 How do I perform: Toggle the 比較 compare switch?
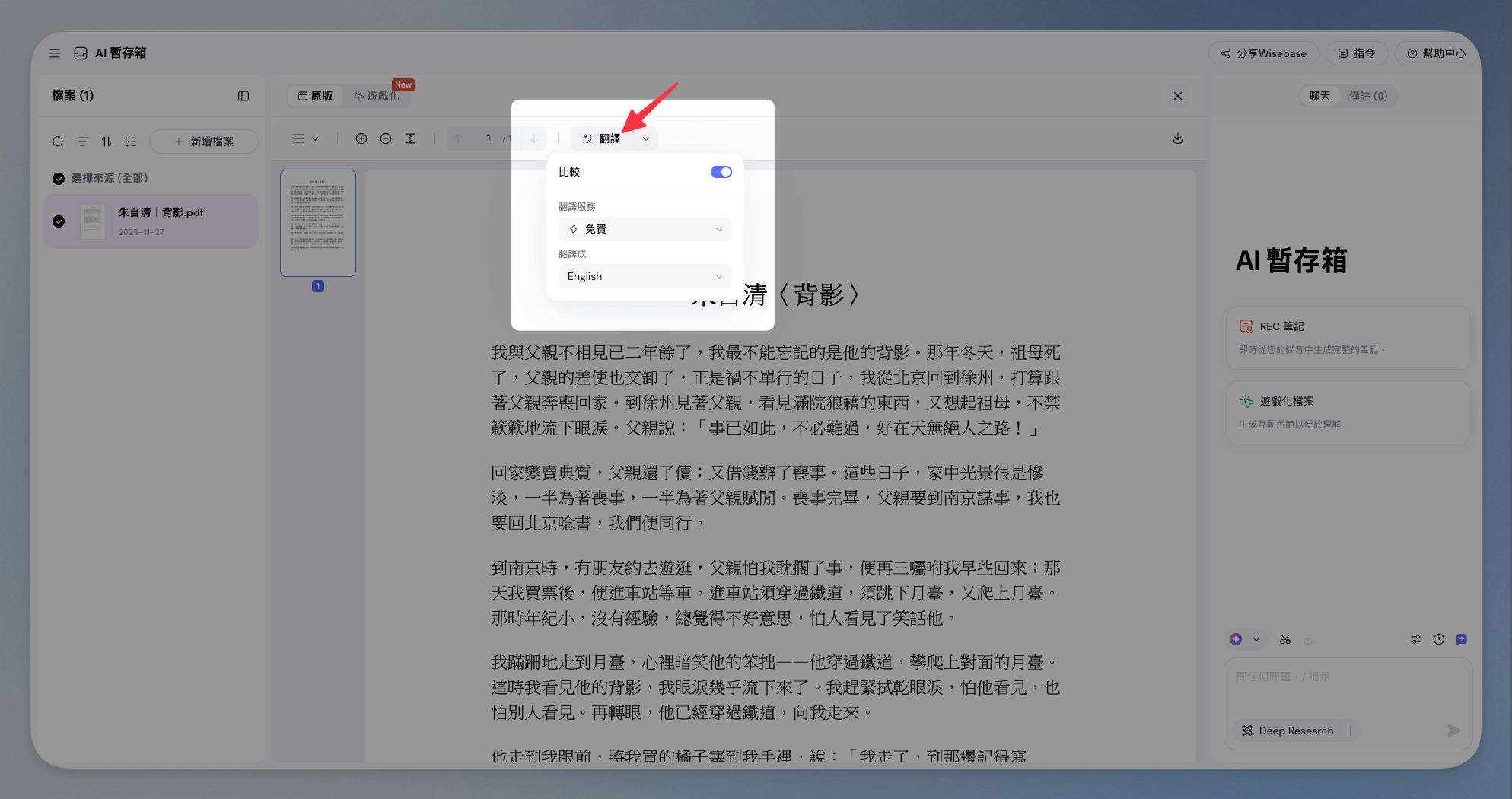click(721, 172)
